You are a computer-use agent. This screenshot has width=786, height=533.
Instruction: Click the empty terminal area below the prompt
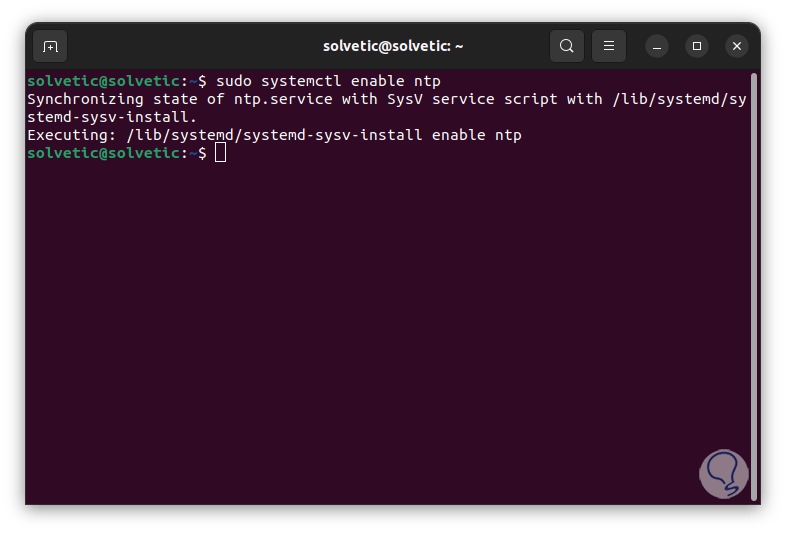click(380, 330)
